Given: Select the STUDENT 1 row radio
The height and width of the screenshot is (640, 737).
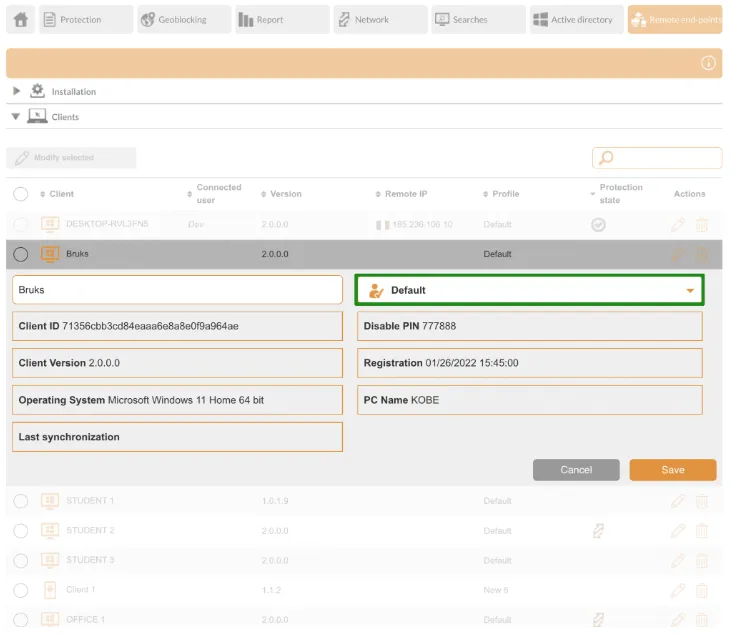Looking at the screenshot, I should coord(21,501).
